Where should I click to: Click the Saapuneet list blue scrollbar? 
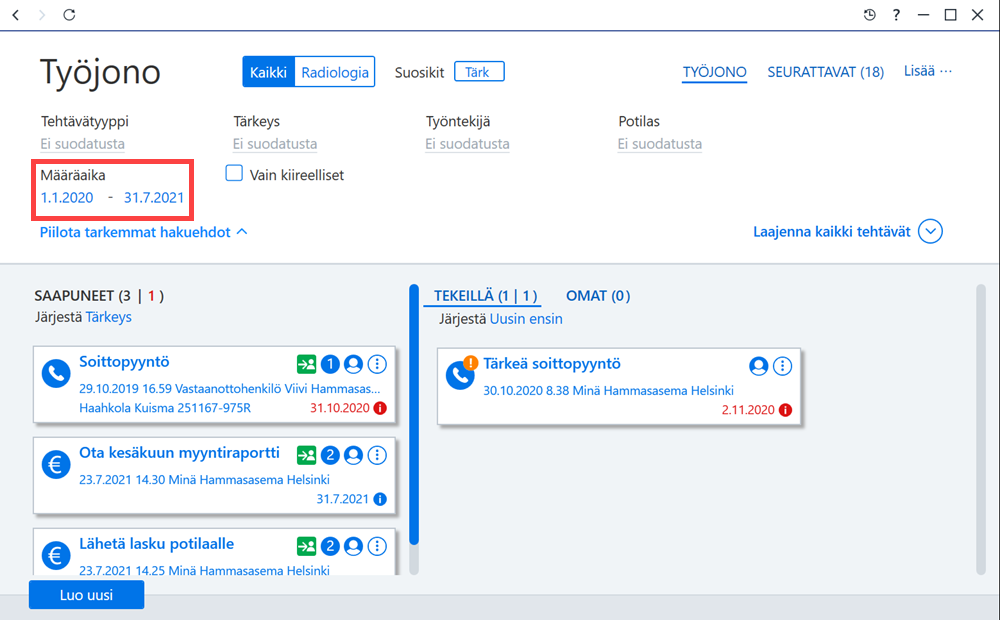click(414, 415)
